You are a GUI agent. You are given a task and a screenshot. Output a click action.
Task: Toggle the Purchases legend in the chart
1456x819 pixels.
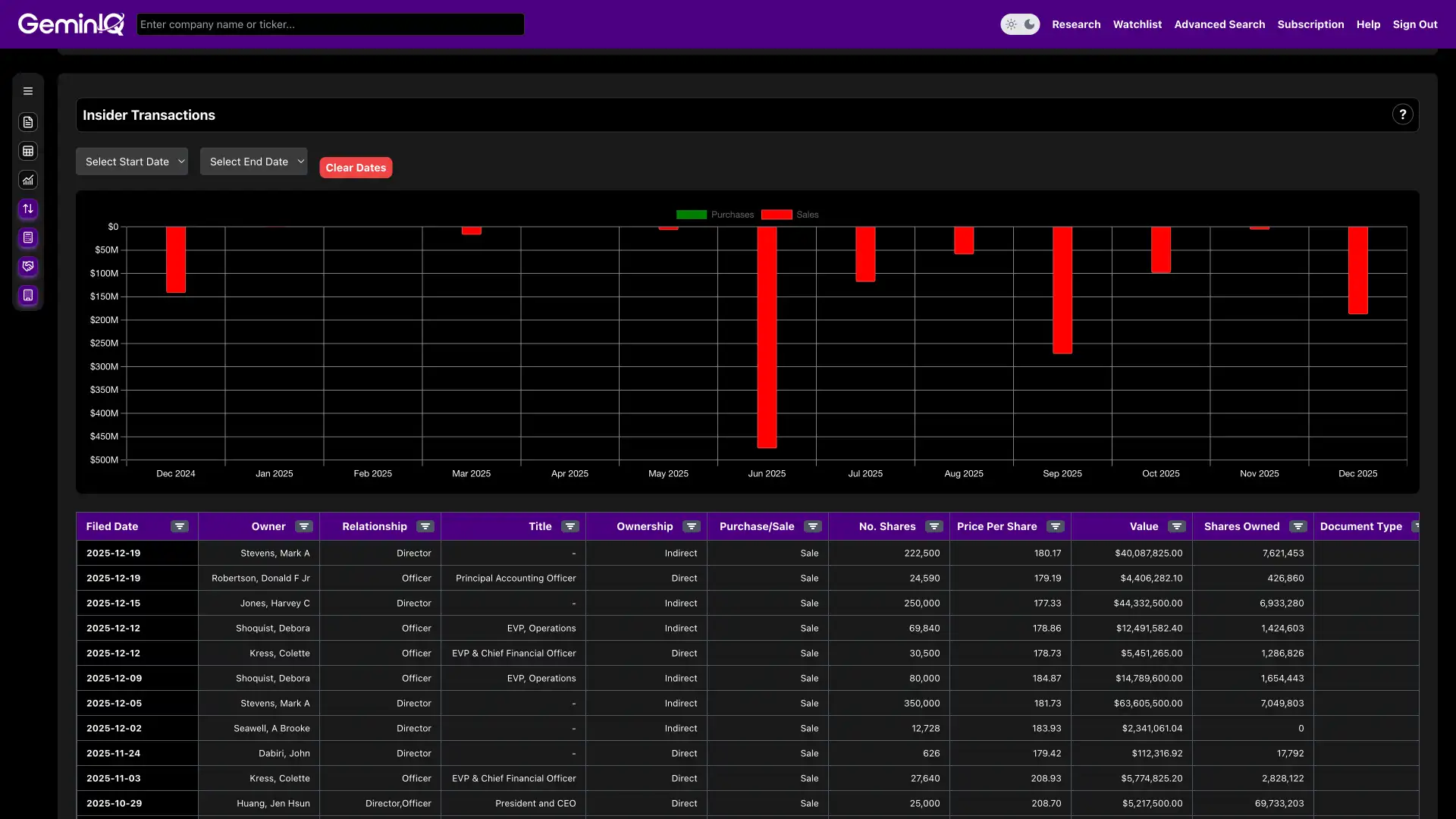714,215
